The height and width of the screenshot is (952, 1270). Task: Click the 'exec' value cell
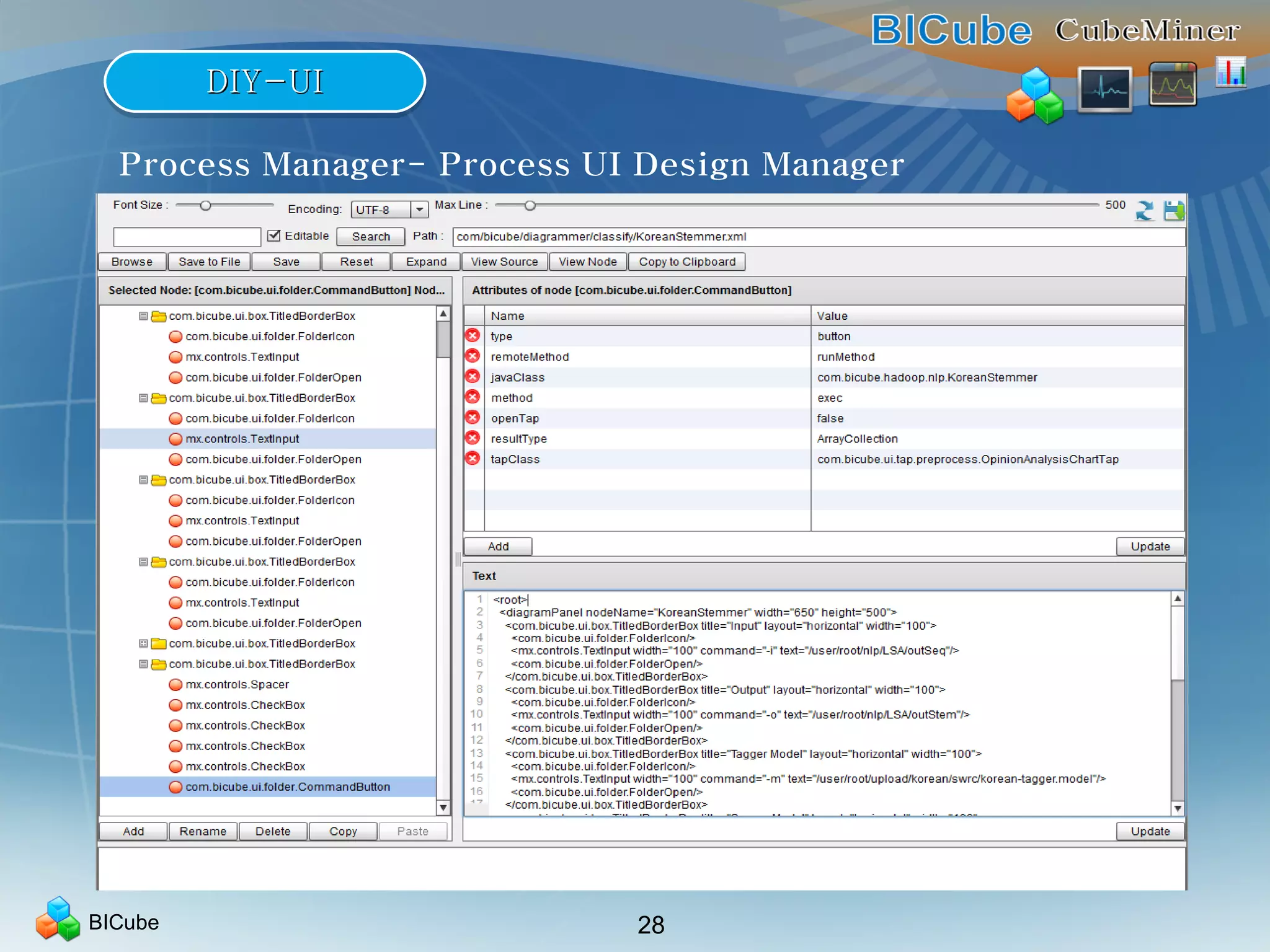pyautogui.click(x=997, y=397)
